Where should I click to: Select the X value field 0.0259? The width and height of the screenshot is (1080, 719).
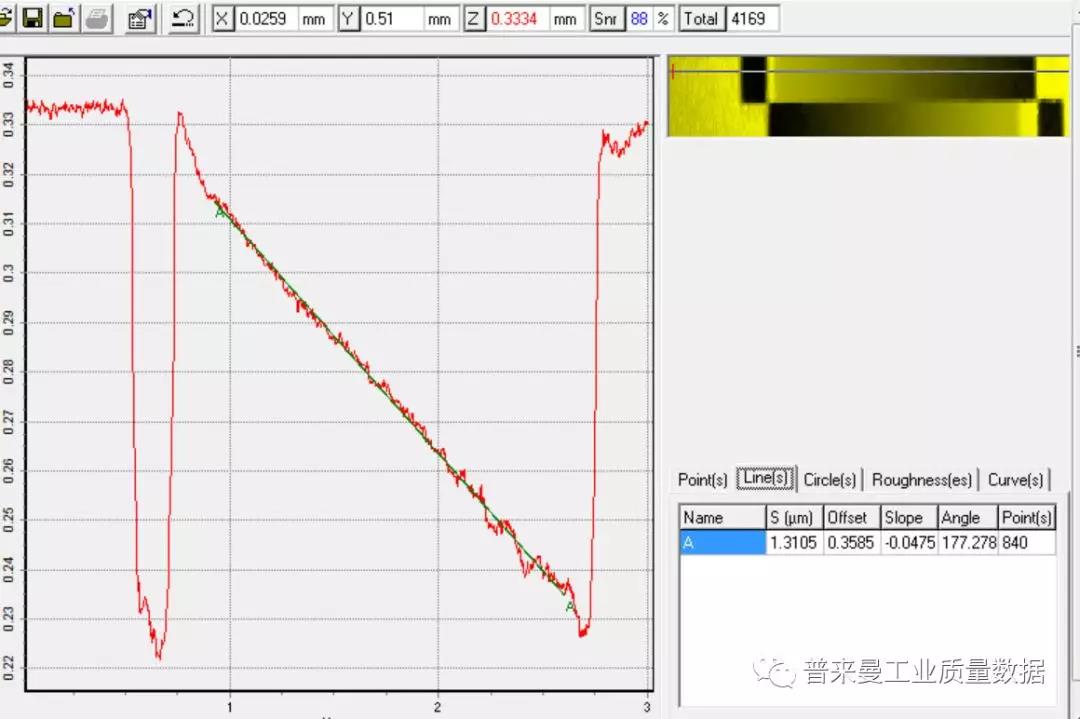point(265,19)
